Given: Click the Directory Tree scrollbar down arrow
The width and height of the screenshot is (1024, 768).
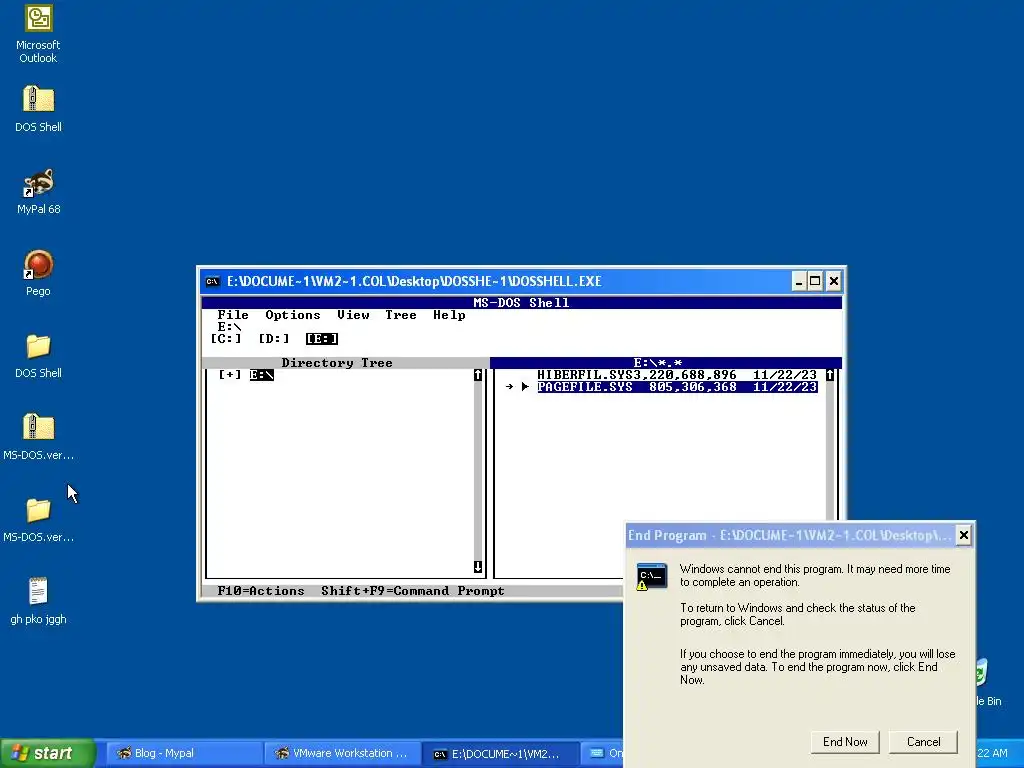Looking at the screenshot, I should pos(478,567).
